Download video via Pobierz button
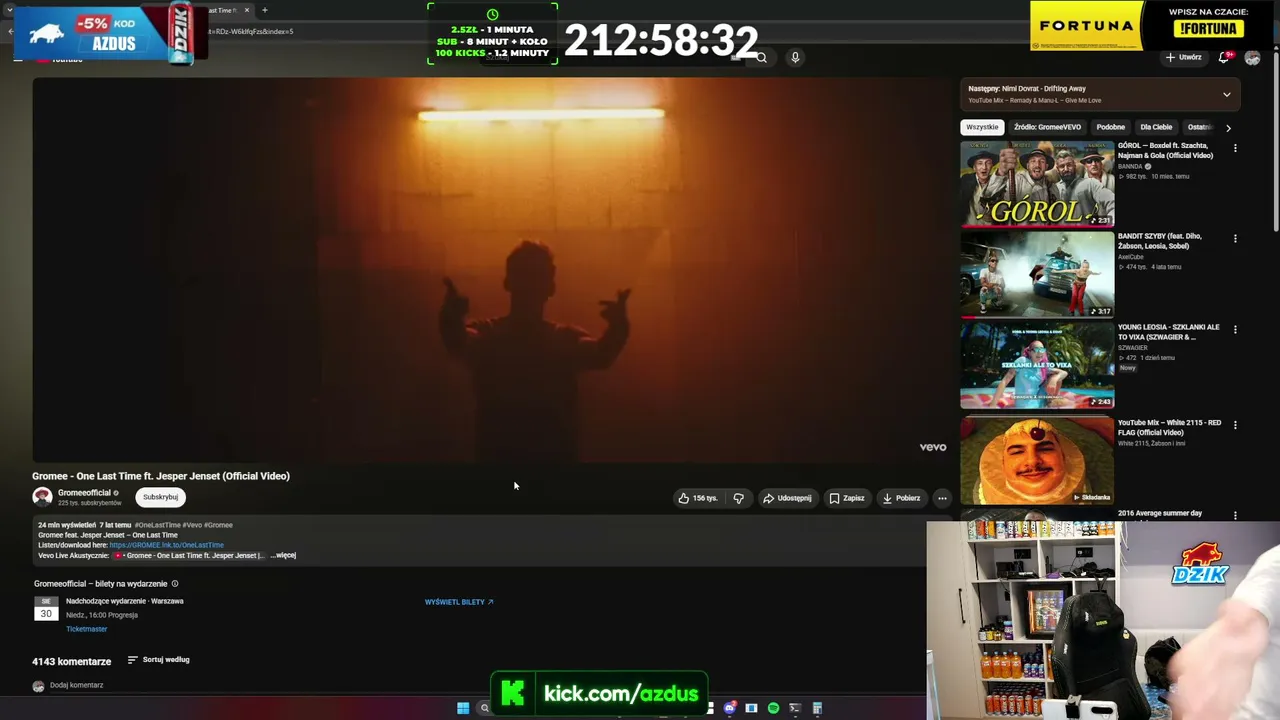This screenshot has width=1280, height=720. (x=901, y=498)
